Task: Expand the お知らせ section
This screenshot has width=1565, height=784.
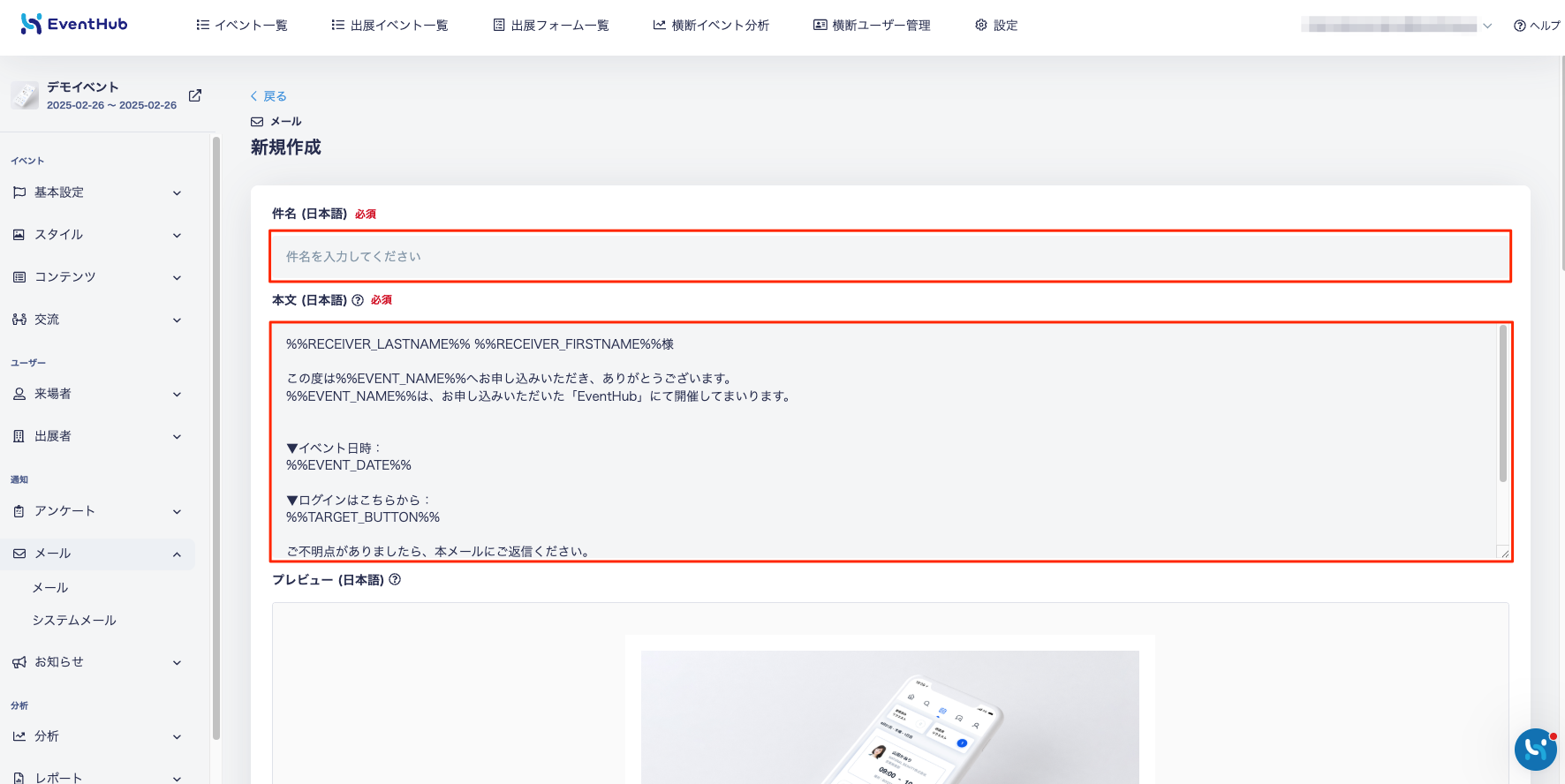Action: tap(177, 663)
